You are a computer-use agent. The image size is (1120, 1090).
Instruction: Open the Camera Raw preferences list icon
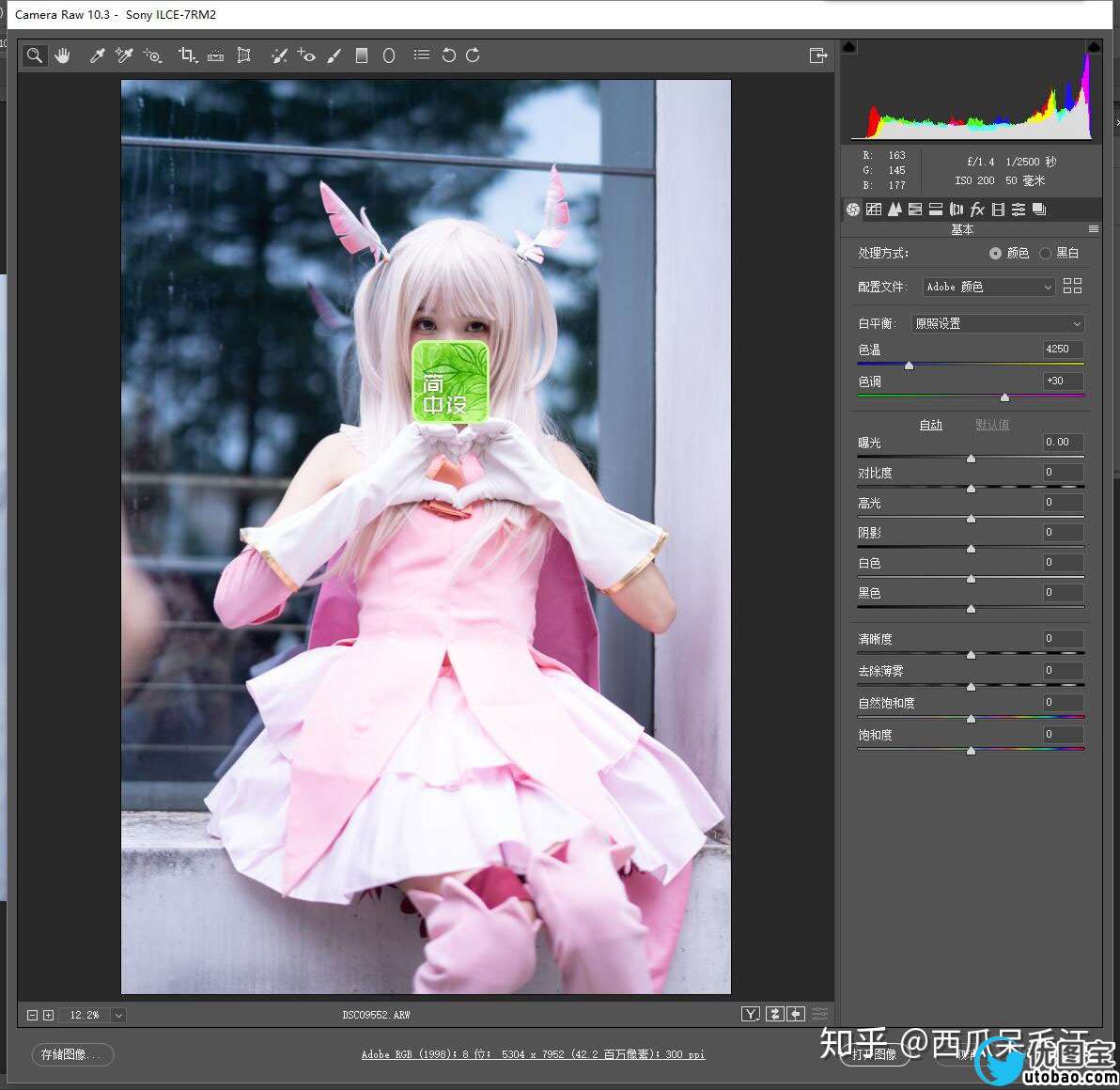point(422,55)
